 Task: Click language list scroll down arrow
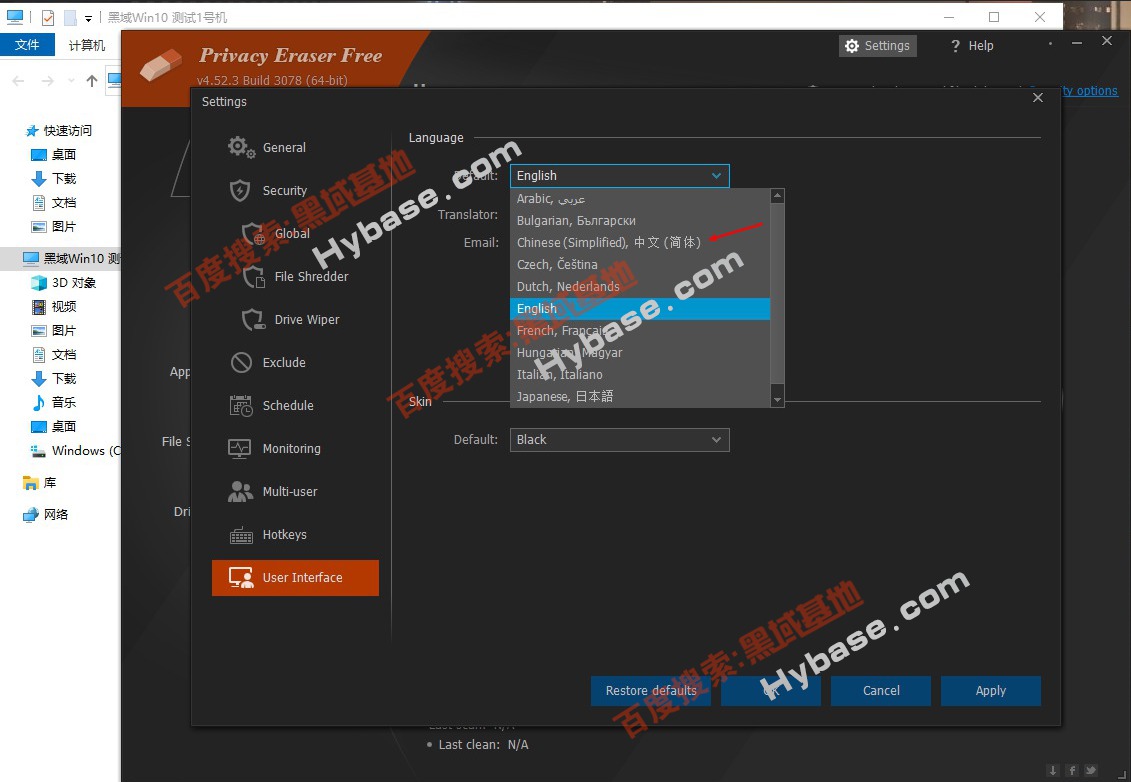coord(777,400)
